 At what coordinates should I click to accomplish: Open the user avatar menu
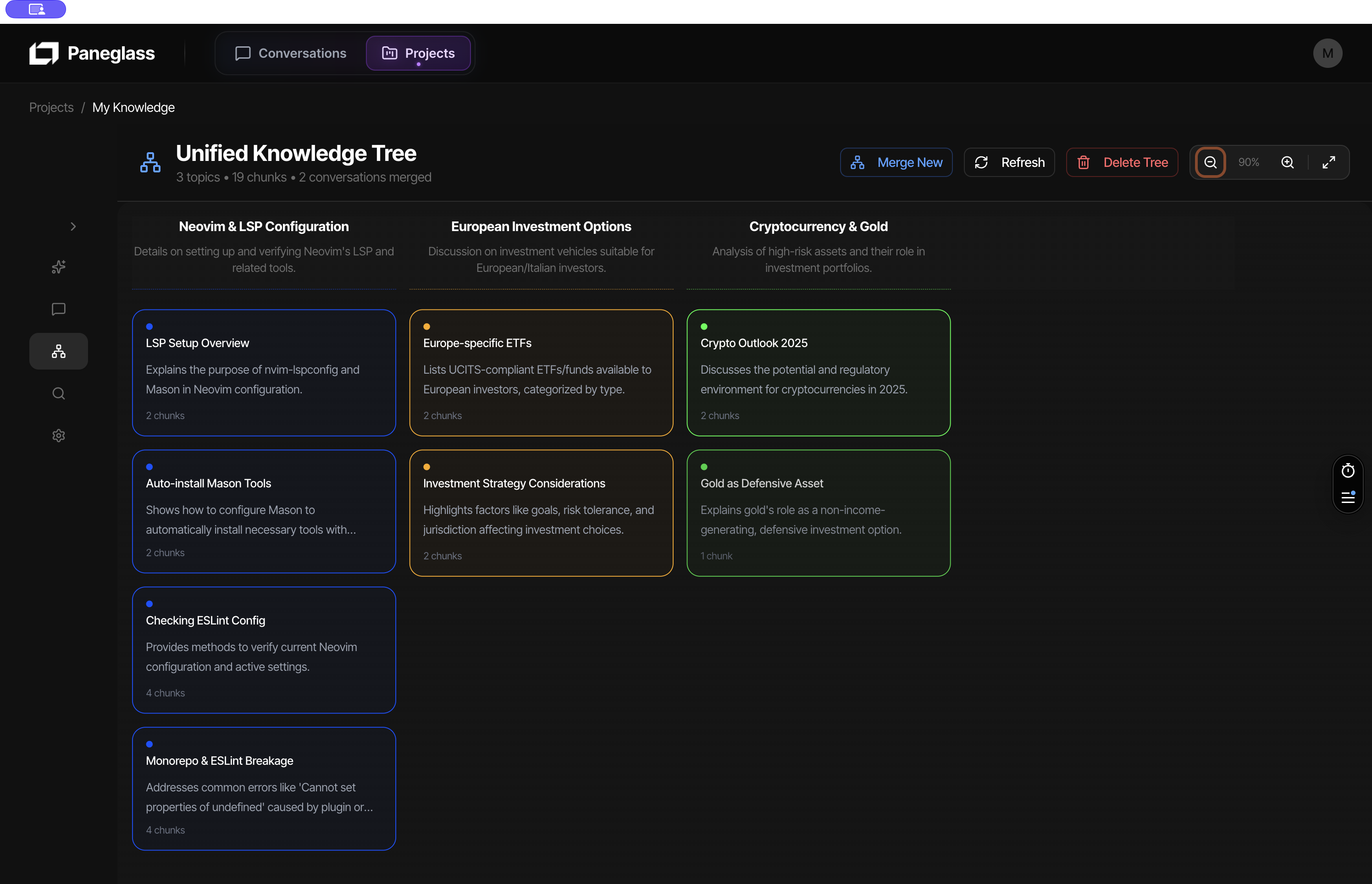click(x=1328, y=53)
